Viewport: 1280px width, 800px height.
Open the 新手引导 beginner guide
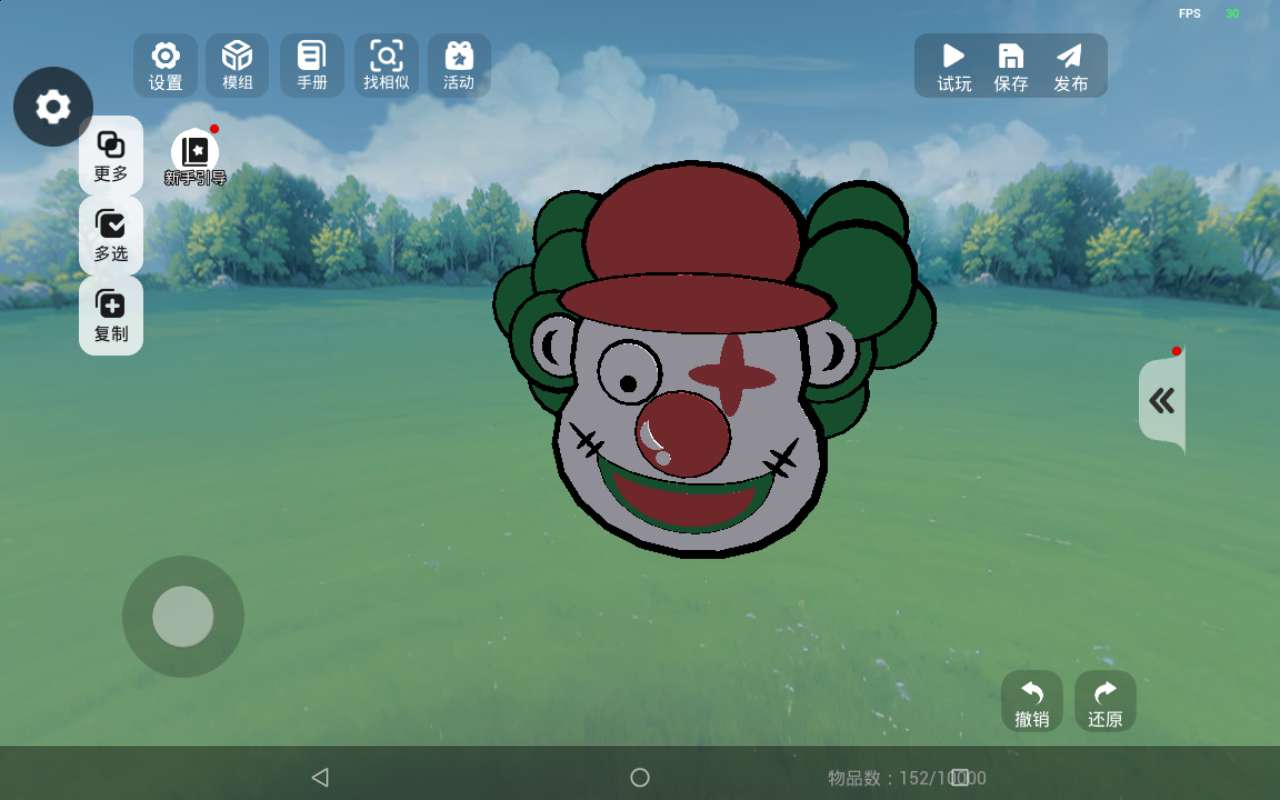[x=195, y=157]
